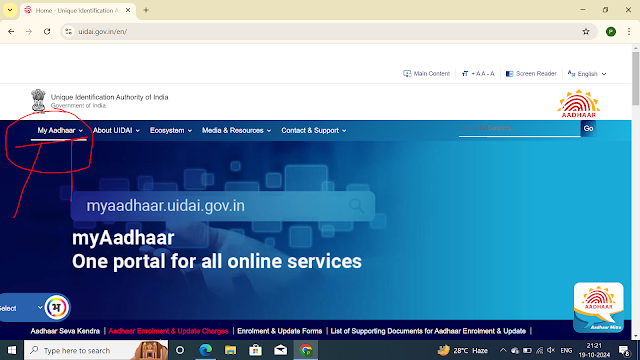This screenshot has height=360, width=640.
Task: Expand the English language dropdown
Action: coord(587,73)
